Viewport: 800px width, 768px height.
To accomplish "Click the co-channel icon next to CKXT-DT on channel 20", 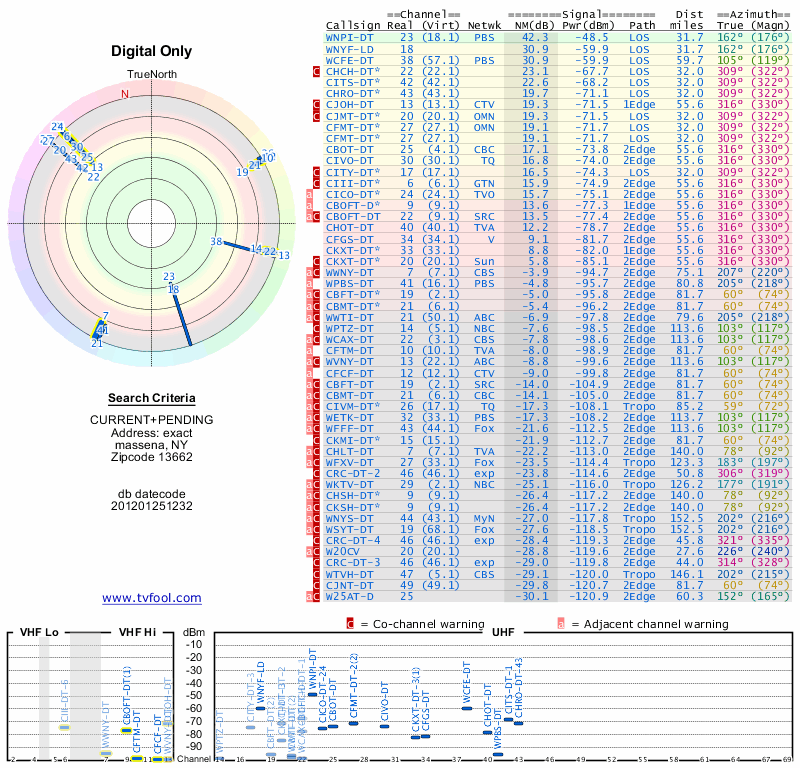I will [x=316, y=262].
